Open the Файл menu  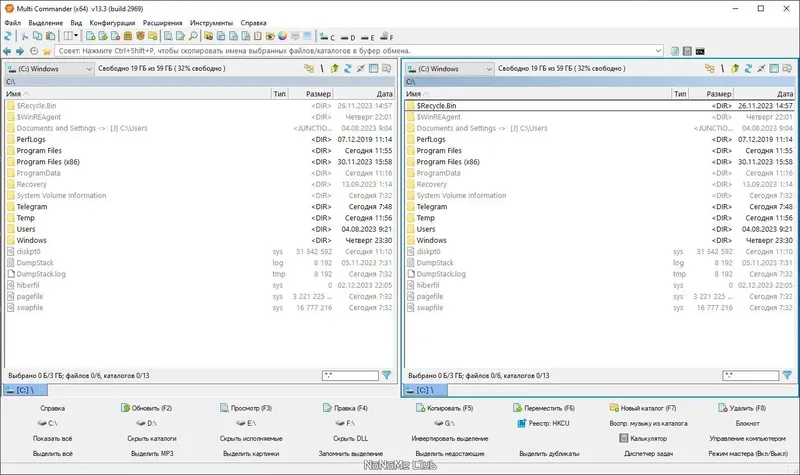coord(13,23)
